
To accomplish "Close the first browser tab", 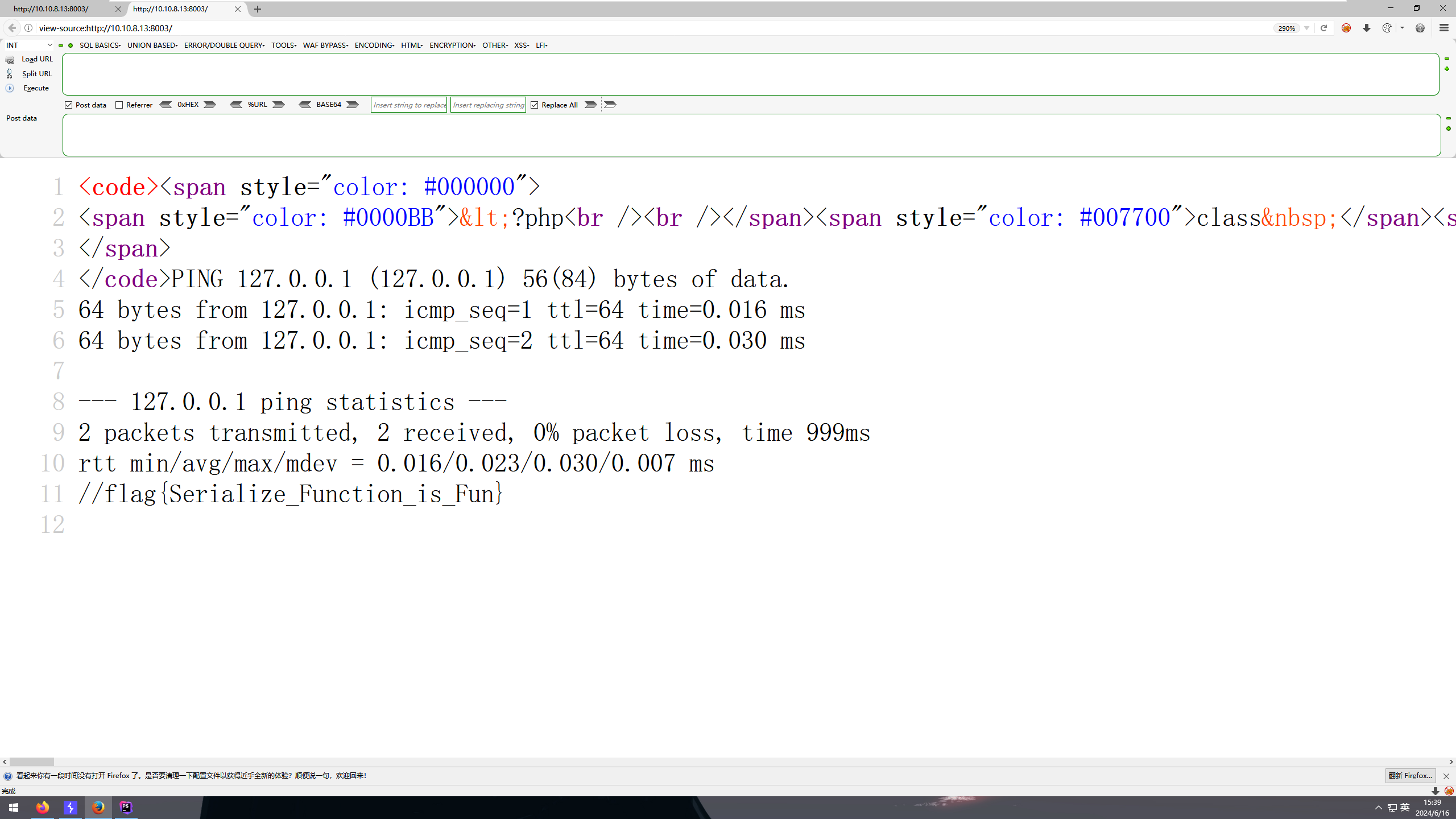I will pyautogui.click(x=118, y=9).
